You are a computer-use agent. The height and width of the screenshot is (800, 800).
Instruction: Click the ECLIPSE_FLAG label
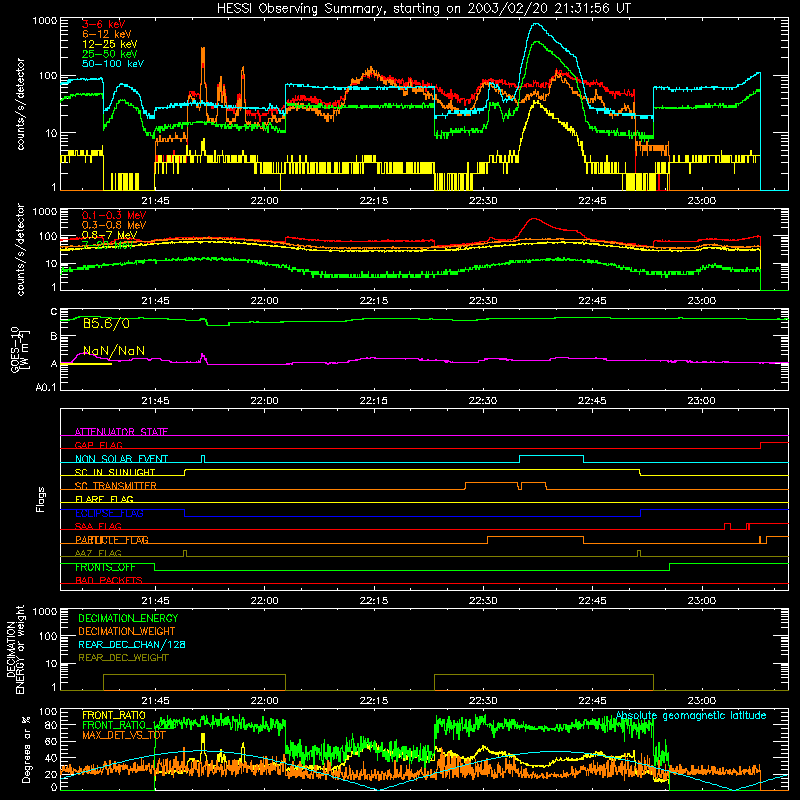click(109, 513)
